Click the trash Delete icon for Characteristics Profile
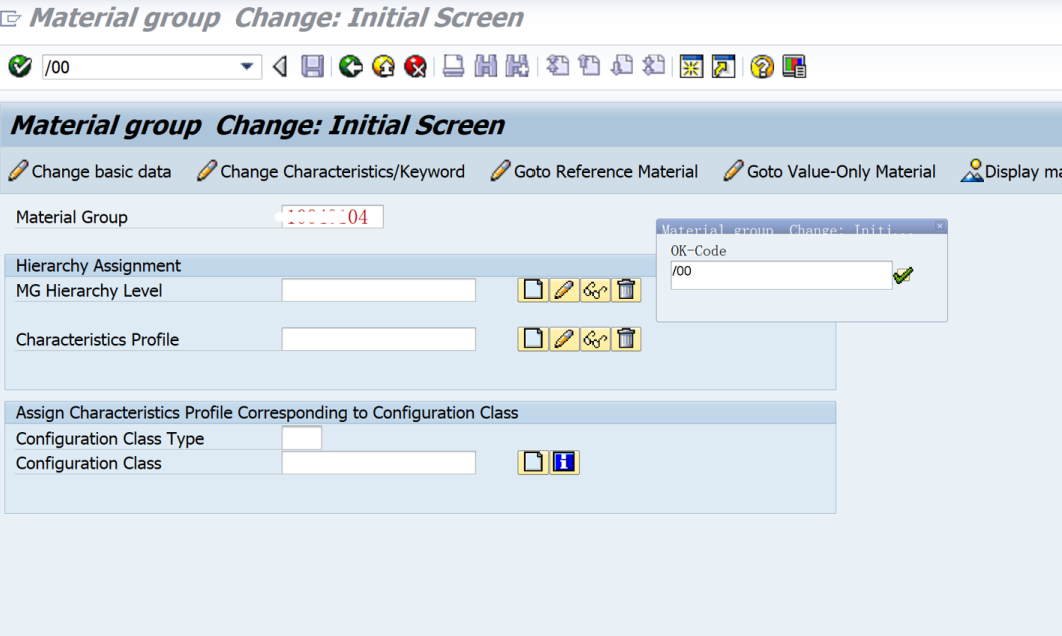Viewport: 1062px width, 636px height. click(626, 338)
